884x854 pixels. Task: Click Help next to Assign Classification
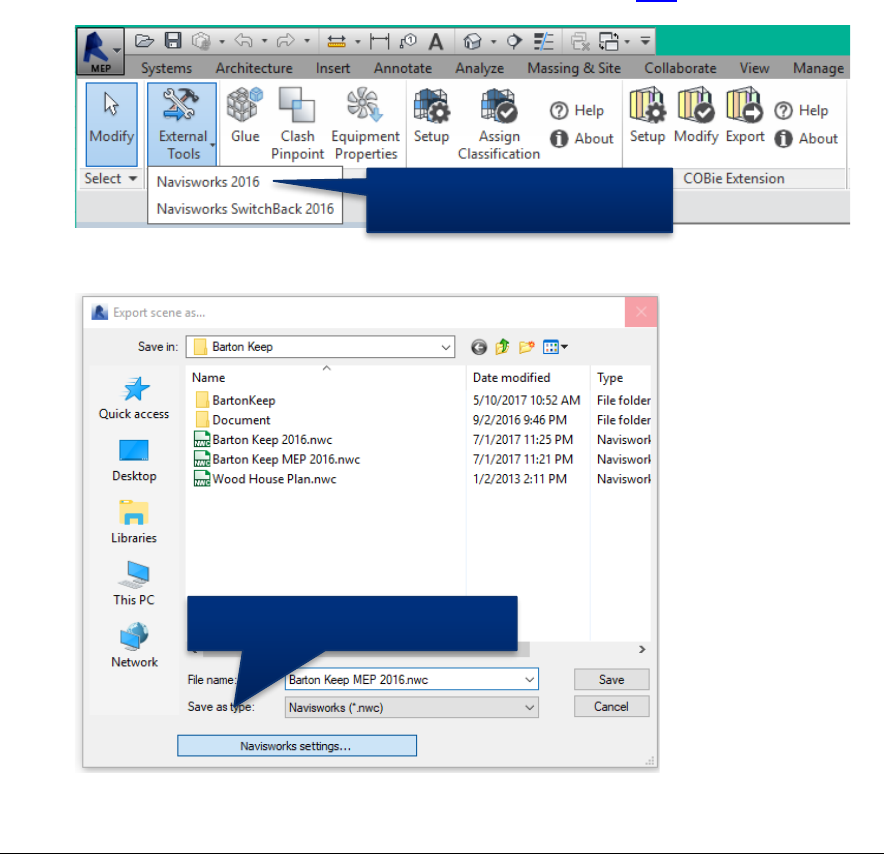(577, 110)
